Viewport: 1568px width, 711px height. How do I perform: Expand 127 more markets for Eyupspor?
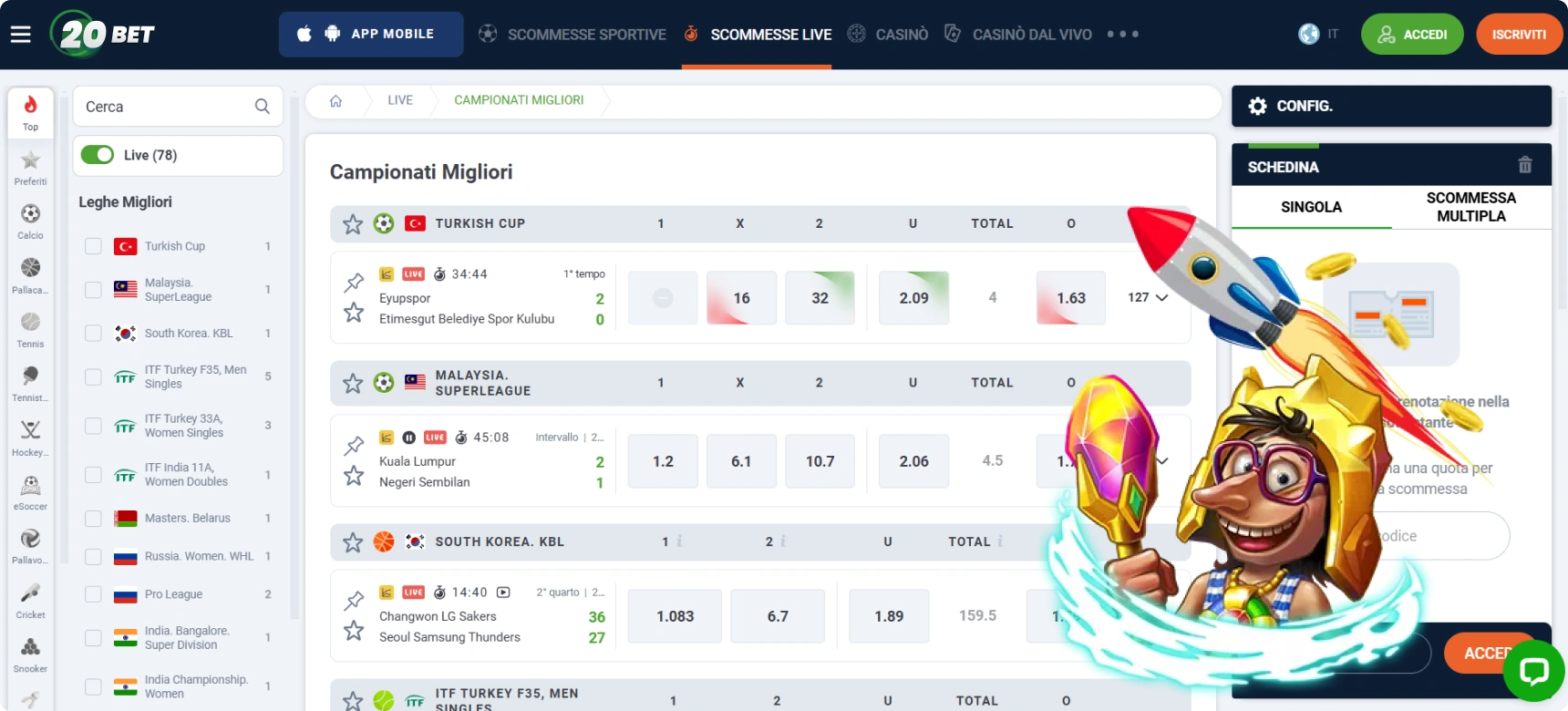click(x=1148, y=297)
